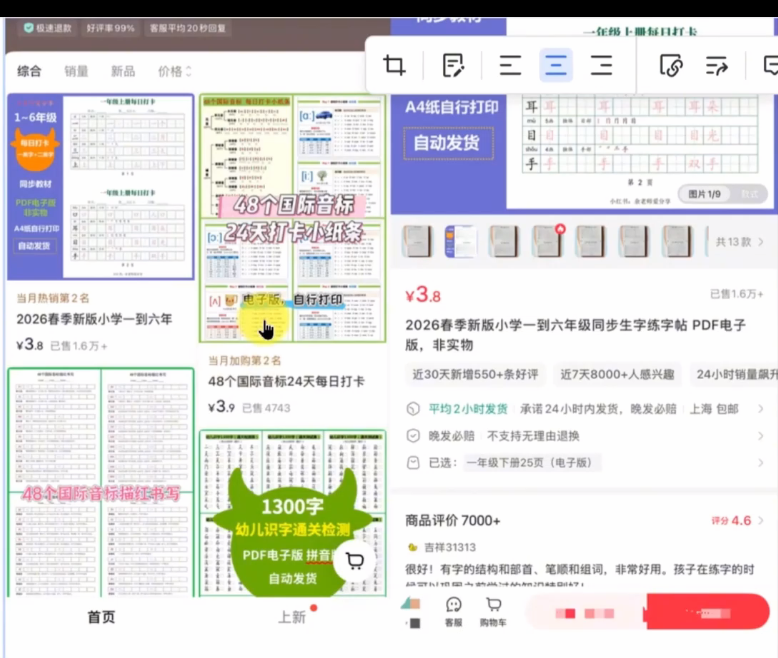This screenshot has width=778, height=658.
Task: Click the 好评率99% badge
Action: coord(110,28)
